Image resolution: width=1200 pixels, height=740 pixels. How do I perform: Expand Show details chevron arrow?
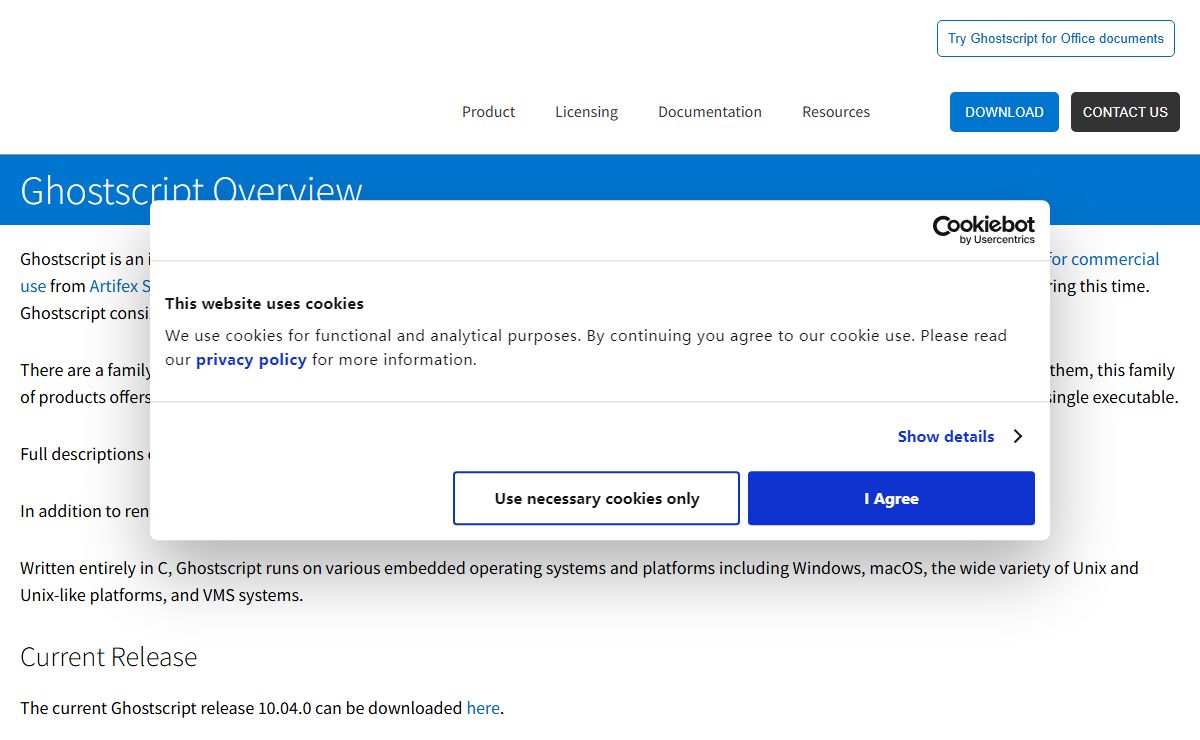coord(1017,436)
